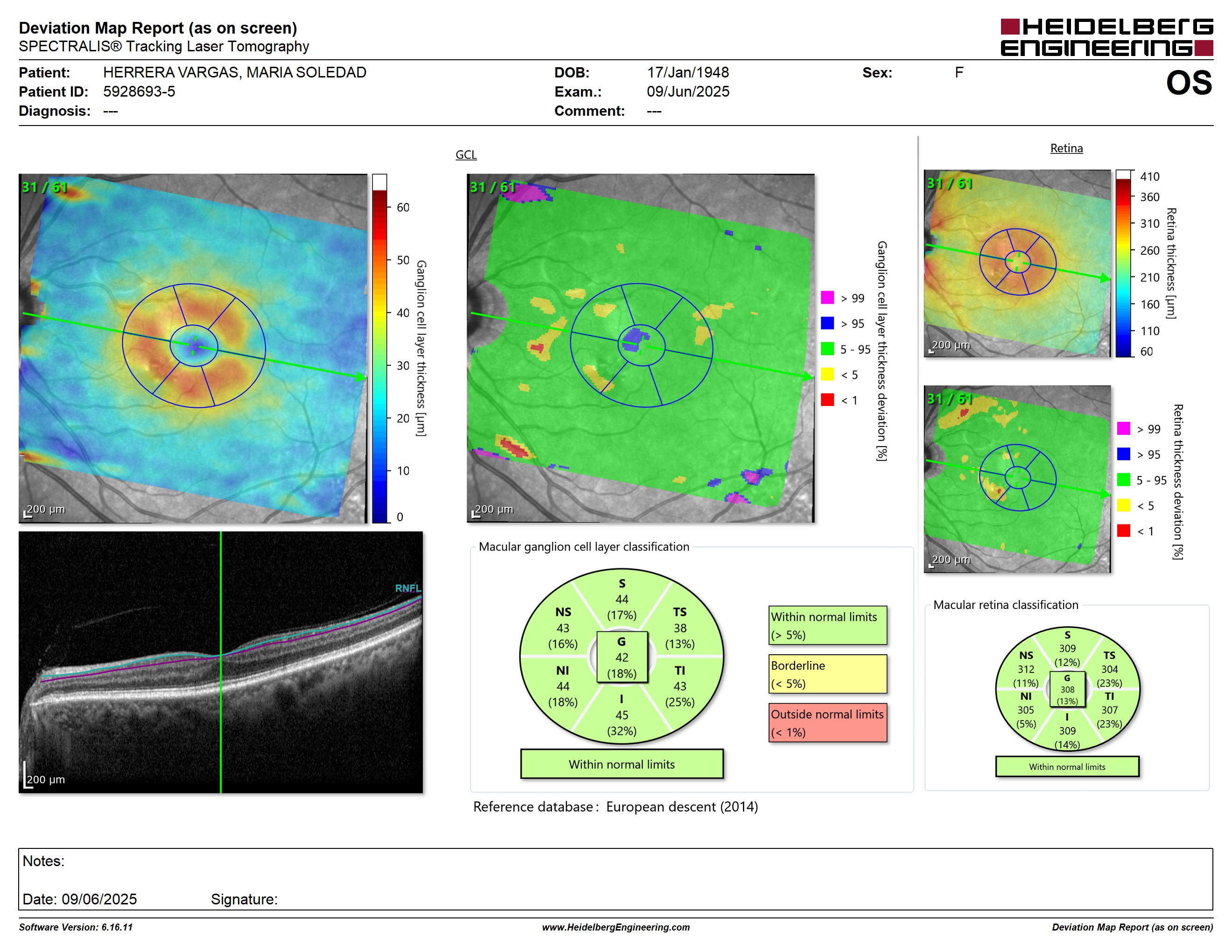This screenshot has height=952, width=1232.
Task: Click the GCL sector TS value 38
Action: click(x=680, y=628)
